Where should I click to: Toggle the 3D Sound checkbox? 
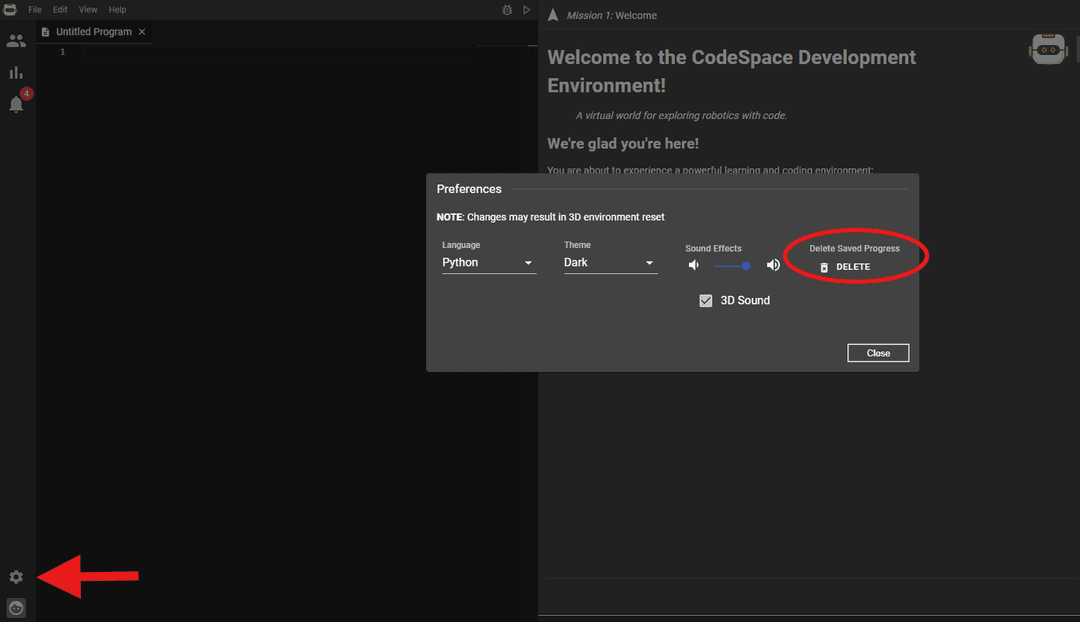[x=705, y=300]
